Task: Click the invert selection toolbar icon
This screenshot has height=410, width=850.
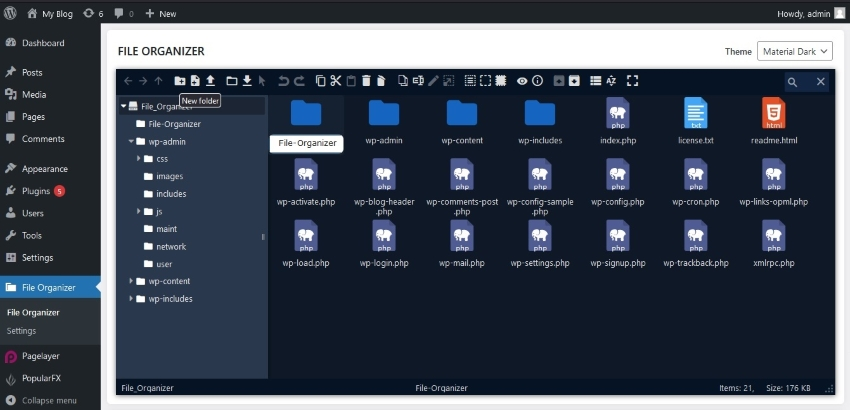Action: click(501, 81)
